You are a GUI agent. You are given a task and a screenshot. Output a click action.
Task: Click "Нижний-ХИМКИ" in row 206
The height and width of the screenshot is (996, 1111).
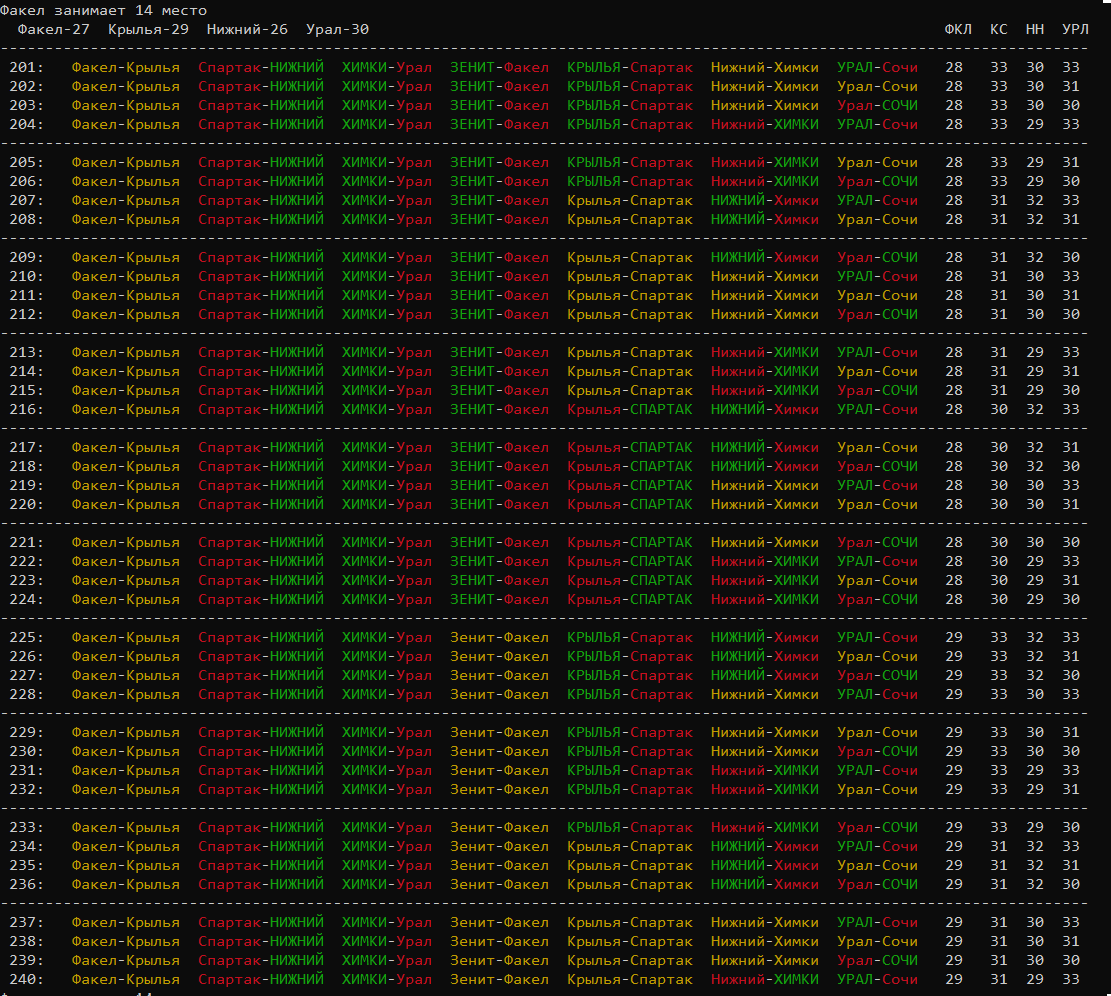pyautogui.click(x=765, y=181)
